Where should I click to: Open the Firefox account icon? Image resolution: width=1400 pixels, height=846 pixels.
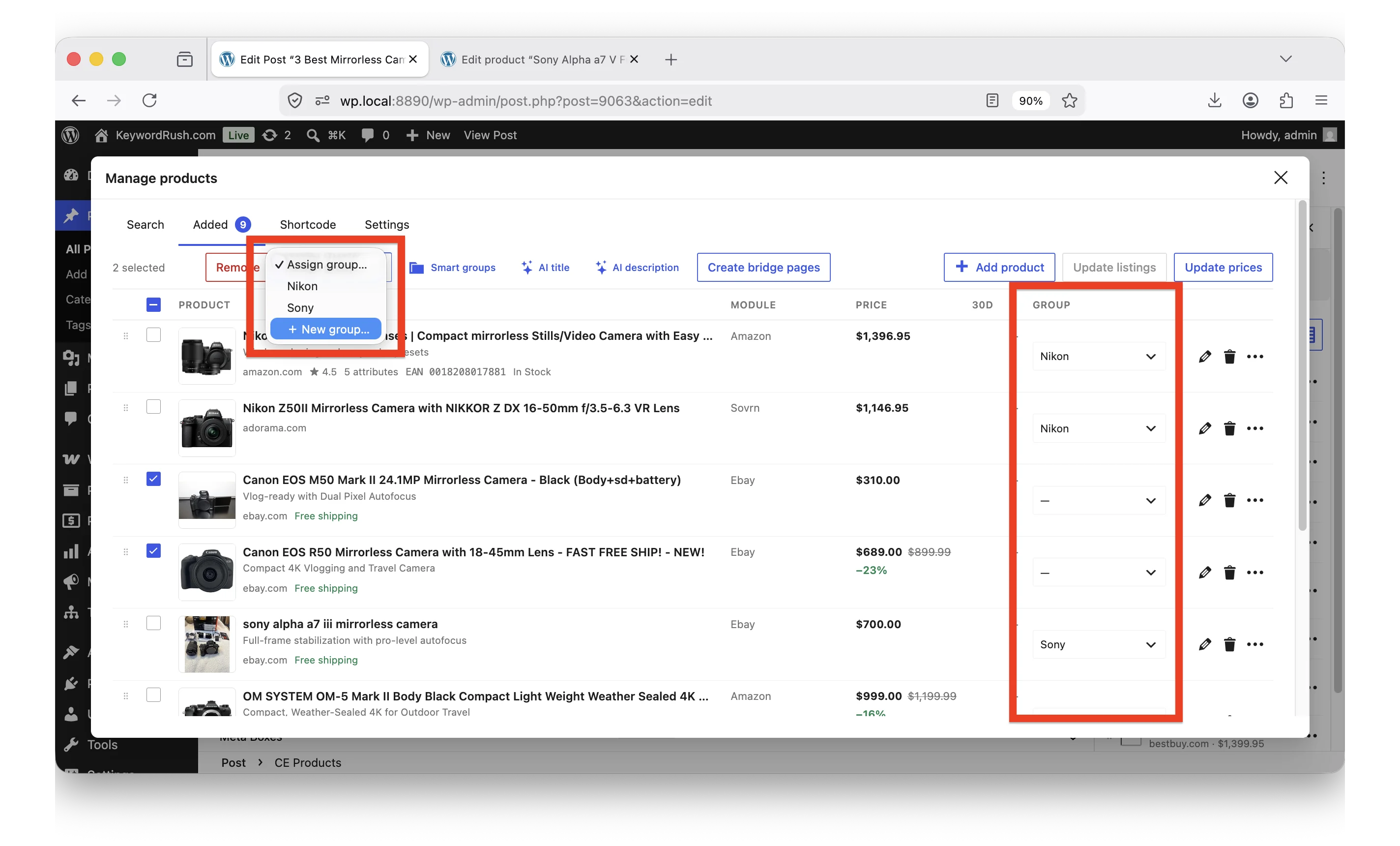1250,101
